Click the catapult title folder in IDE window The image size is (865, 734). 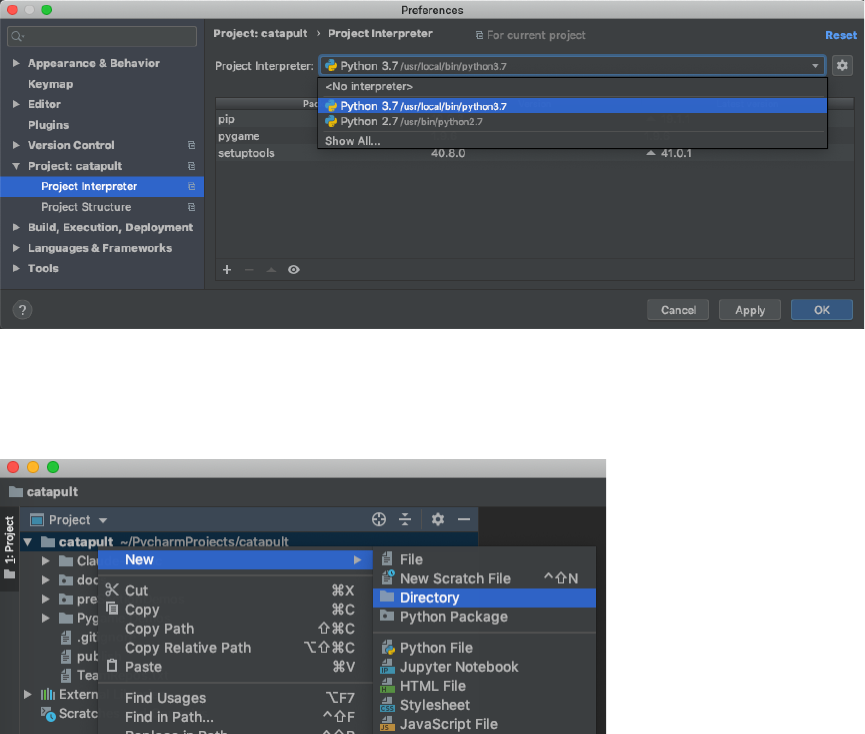coord(44,492)
